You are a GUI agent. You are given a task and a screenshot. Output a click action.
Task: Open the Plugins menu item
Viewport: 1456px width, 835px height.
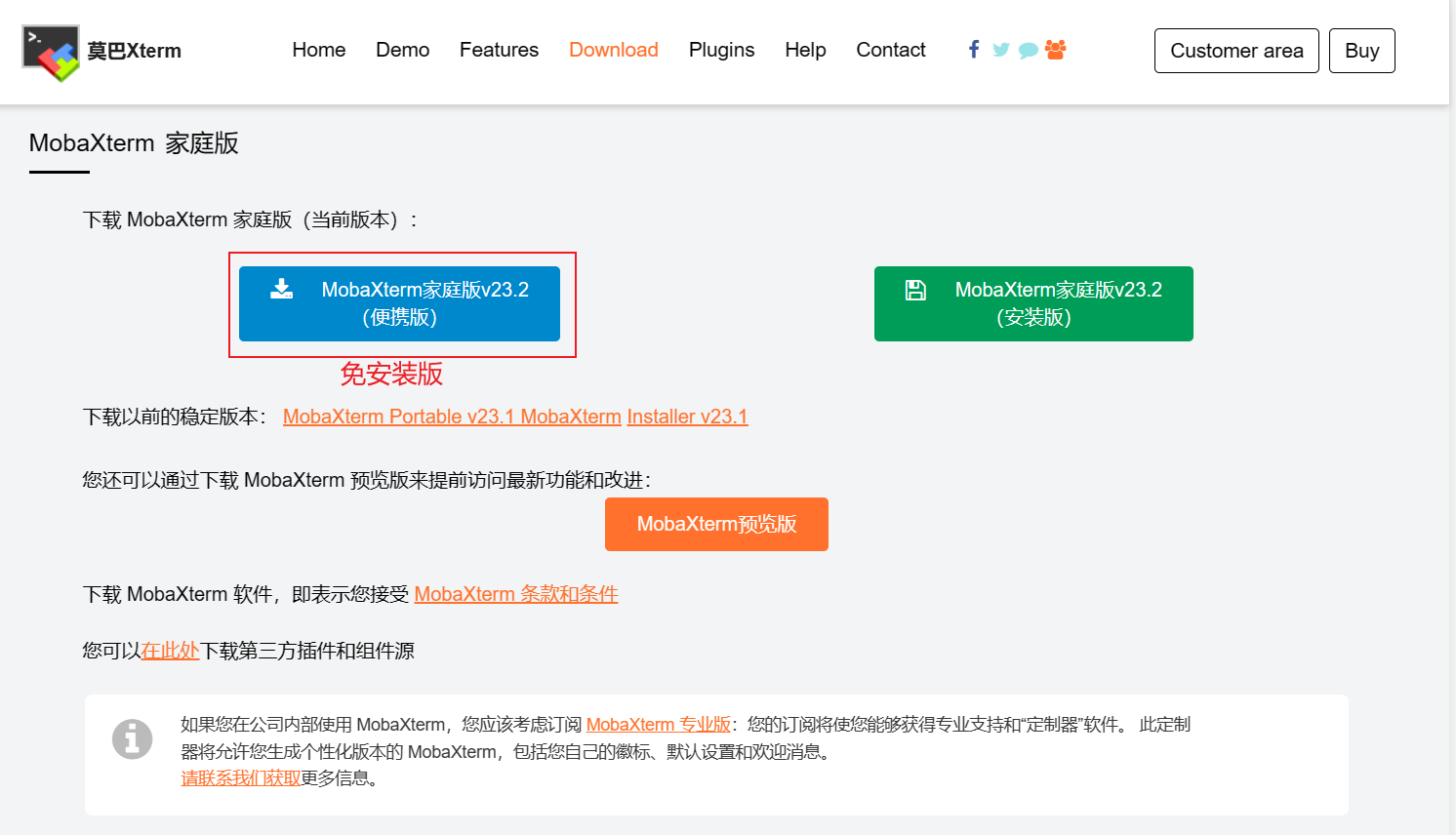click(x=721, y=50)
